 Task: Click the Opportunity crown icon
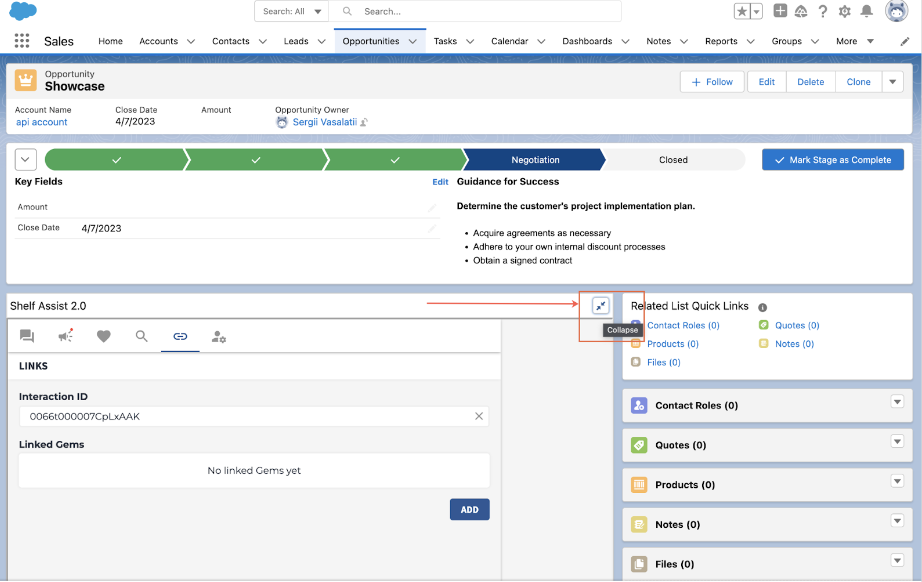pyautogui.click(x=26, y=80)
